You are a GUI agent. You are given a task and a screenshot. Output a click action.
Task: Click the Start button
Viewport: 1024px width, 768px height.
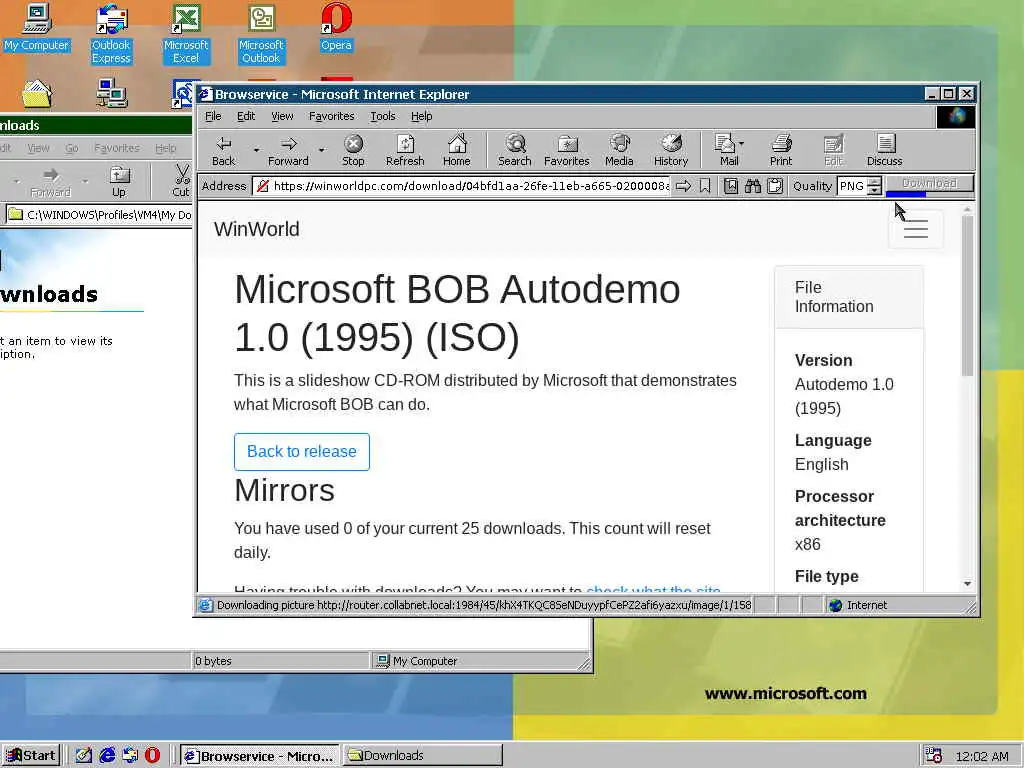tap(31, 756)
